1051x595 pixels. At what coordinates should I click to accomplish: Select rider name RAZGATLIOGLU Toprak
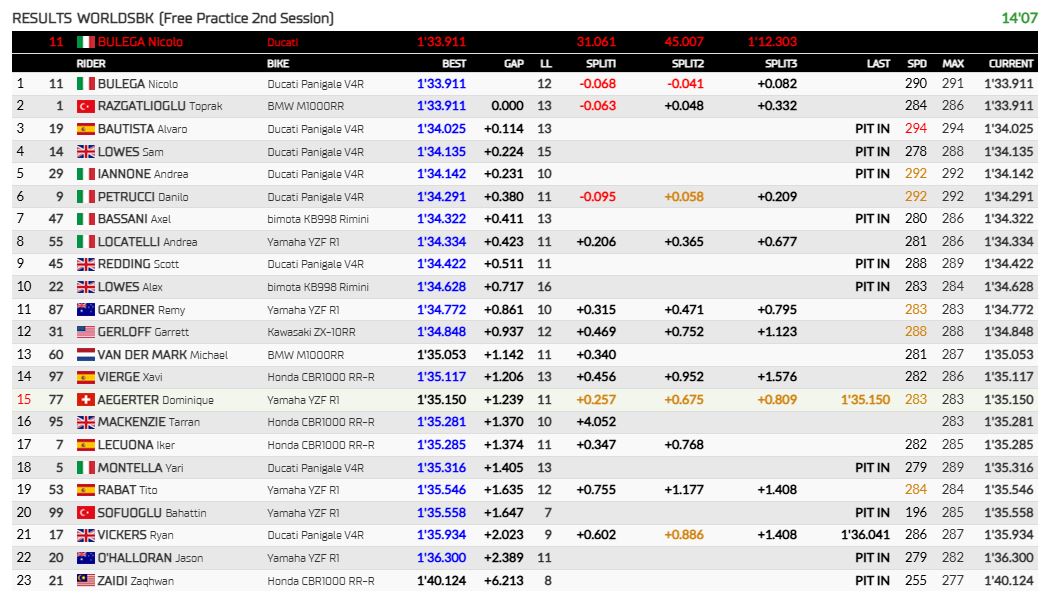[x=160, y=106]
